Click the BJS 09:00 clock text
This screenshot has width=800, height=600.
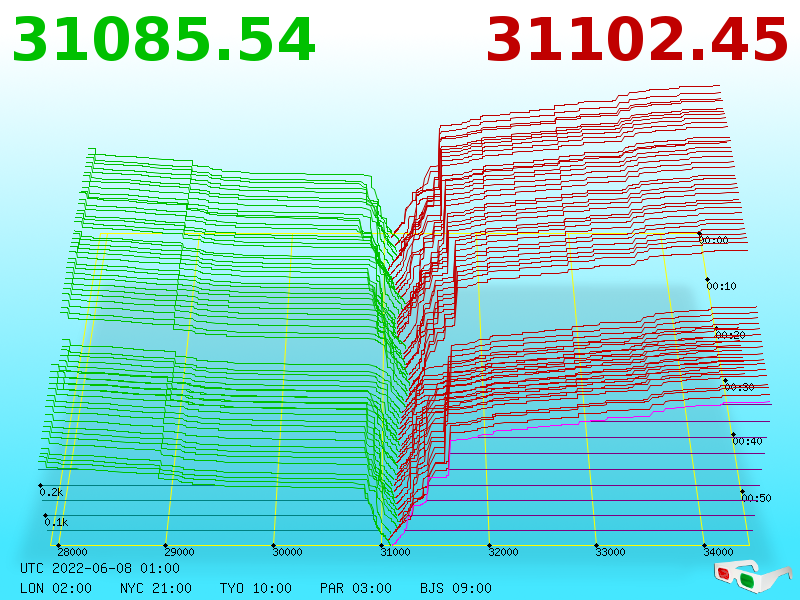(456, 588)
